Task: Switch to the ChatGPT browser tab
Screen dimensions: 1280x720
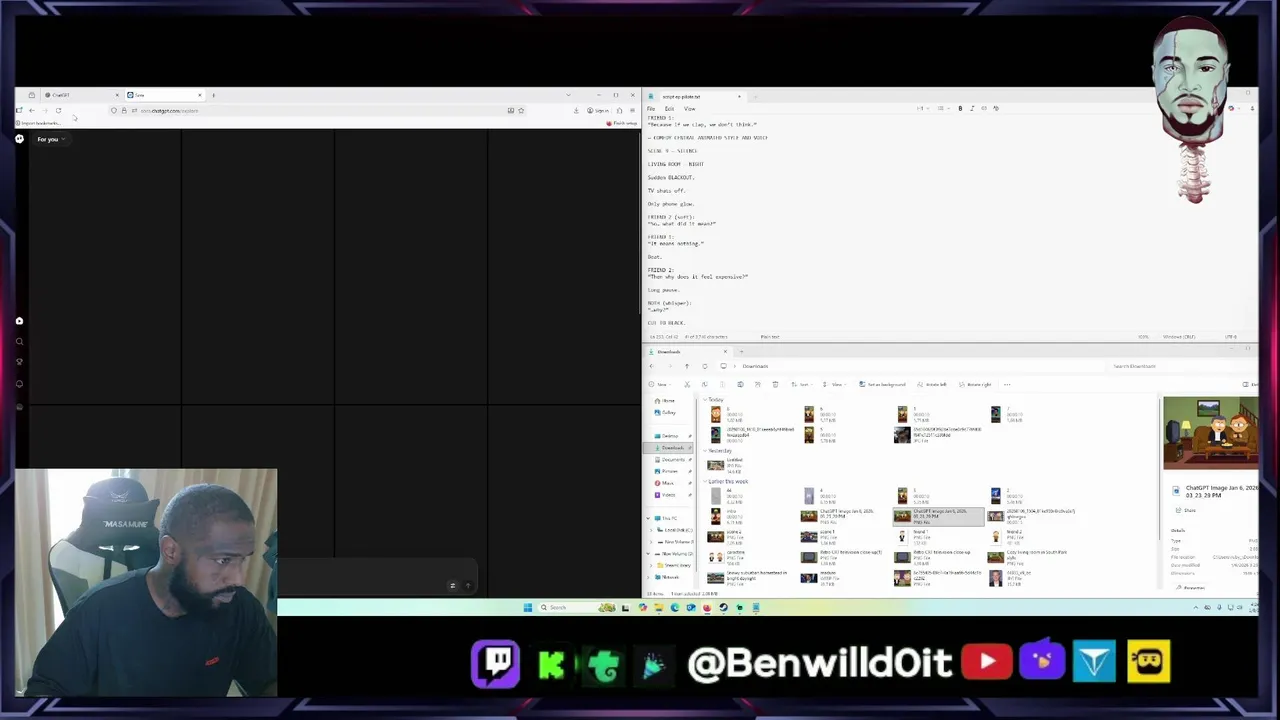Action: coord(80,95)
